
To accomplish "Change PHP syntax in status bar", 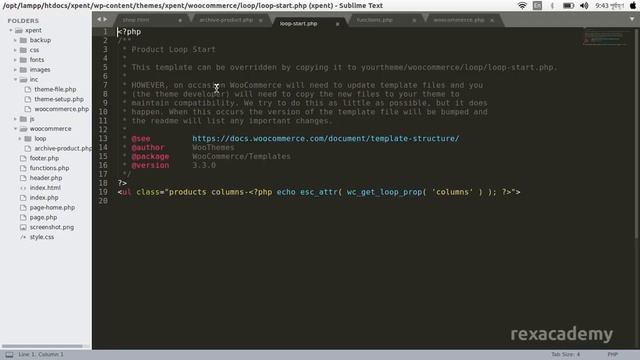I will click(612, 355).
